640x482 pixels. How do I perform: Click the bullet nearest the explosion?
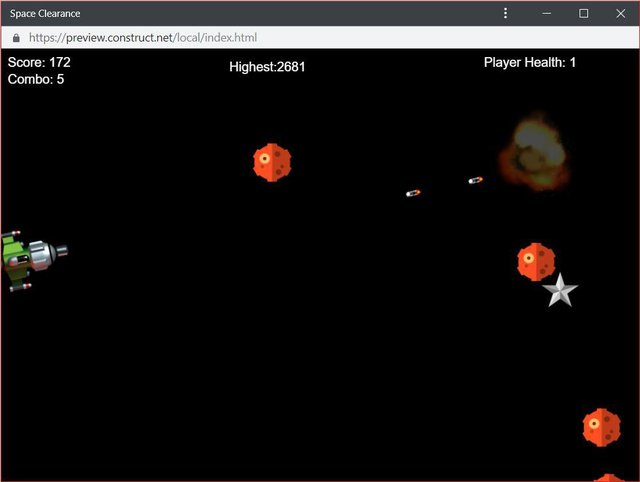coord(476,180)
